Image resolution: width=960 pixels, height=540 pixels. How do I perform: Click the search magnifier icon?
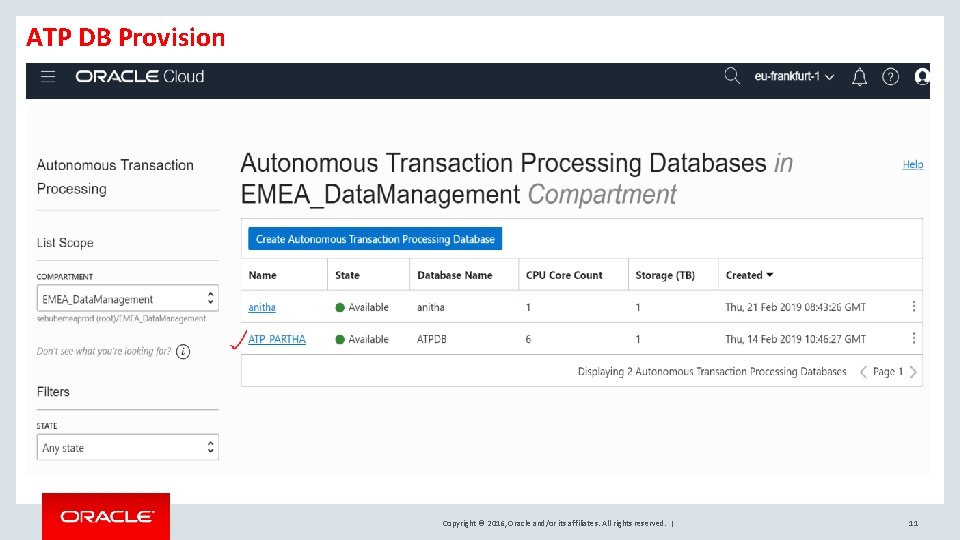[x=732, y=76]
